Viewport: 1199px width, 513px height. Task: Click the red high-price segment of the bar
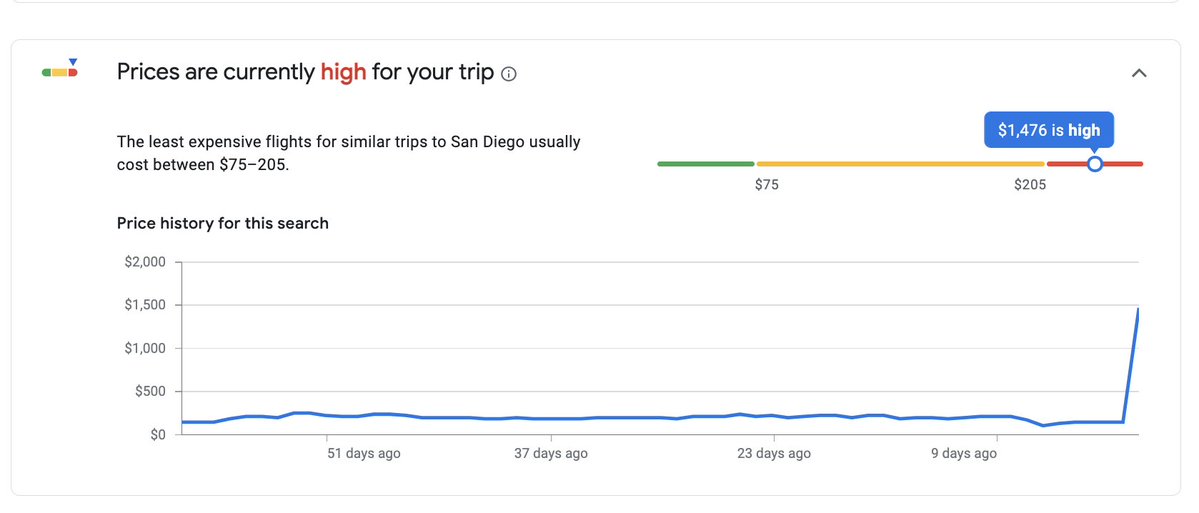point(1095,164)
